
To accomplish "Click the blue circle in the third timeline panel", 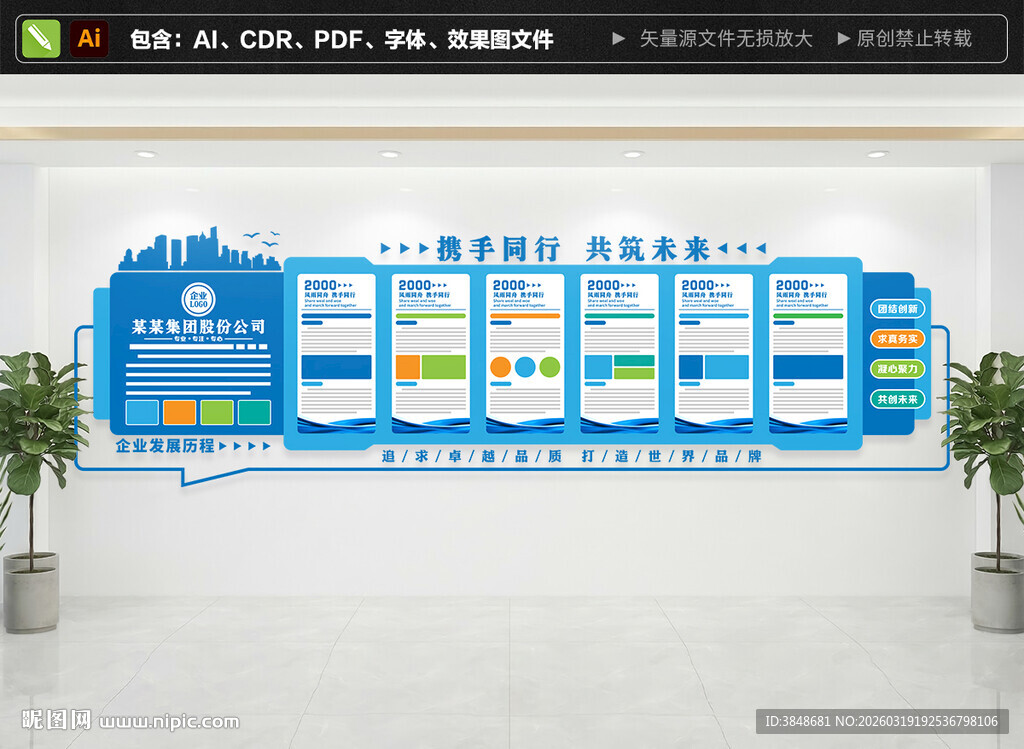I will 525,367.
